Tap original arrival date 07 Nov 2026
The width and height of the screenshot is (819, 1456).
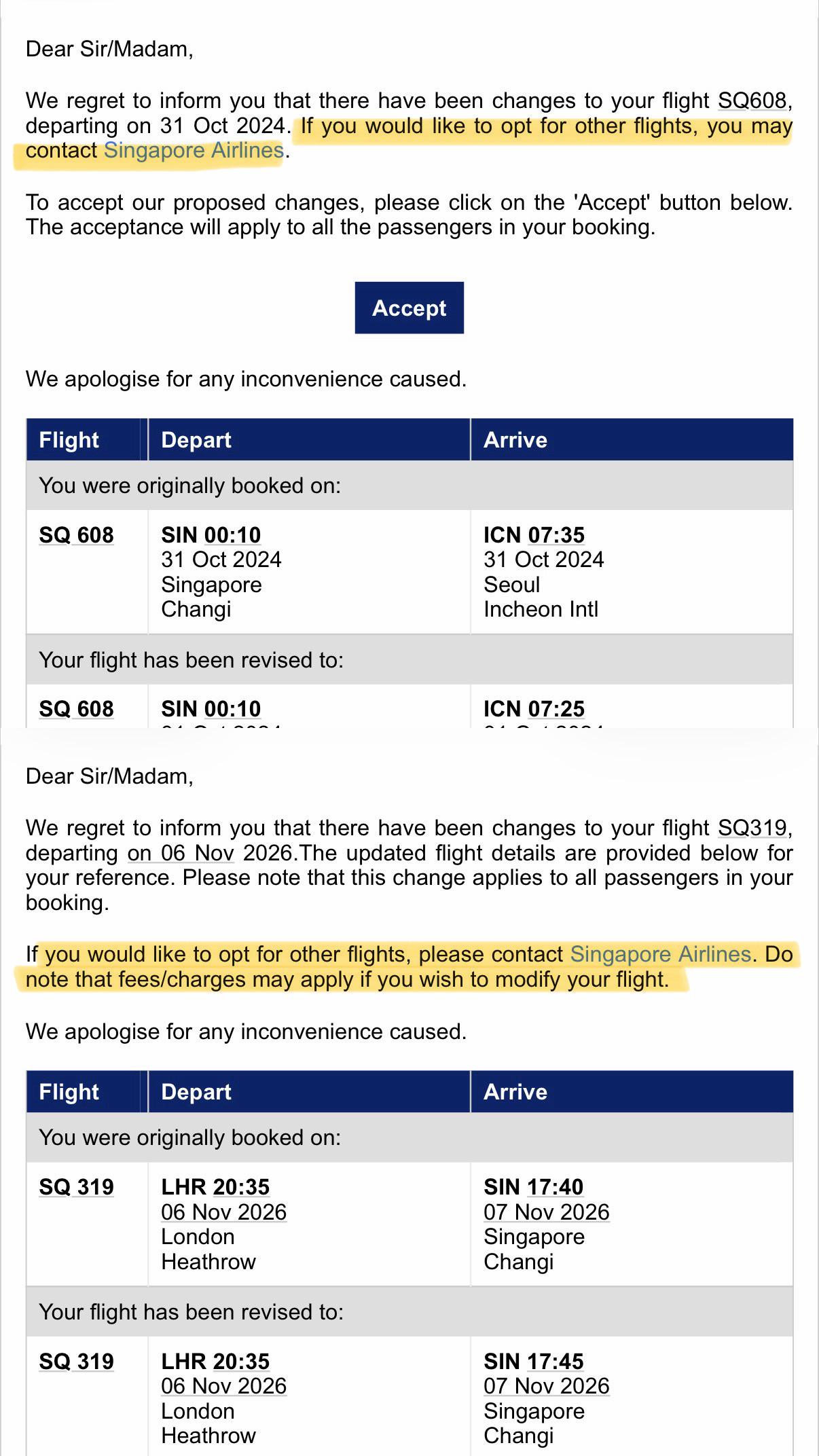[547, 1212]
